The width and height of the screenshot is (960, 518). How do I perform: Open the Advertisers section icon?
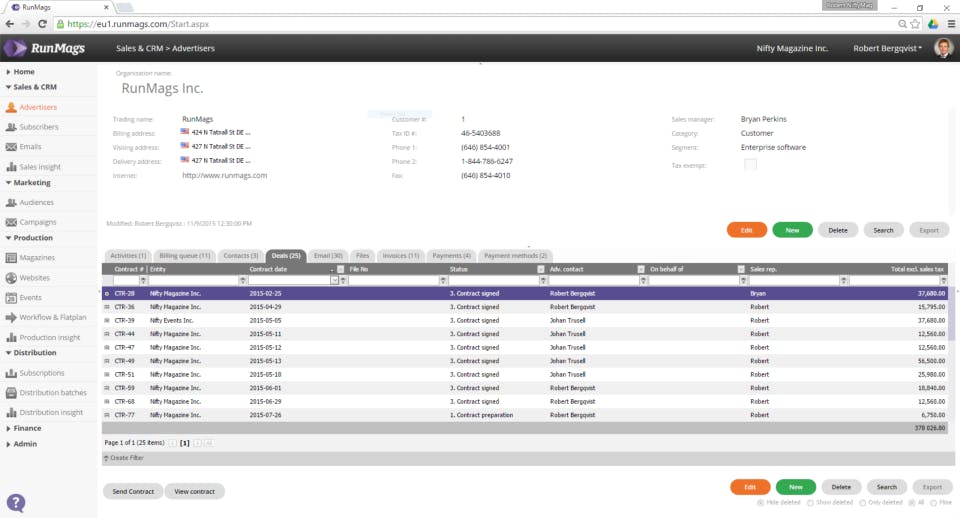pyautogui.click(x=11, y=107)
